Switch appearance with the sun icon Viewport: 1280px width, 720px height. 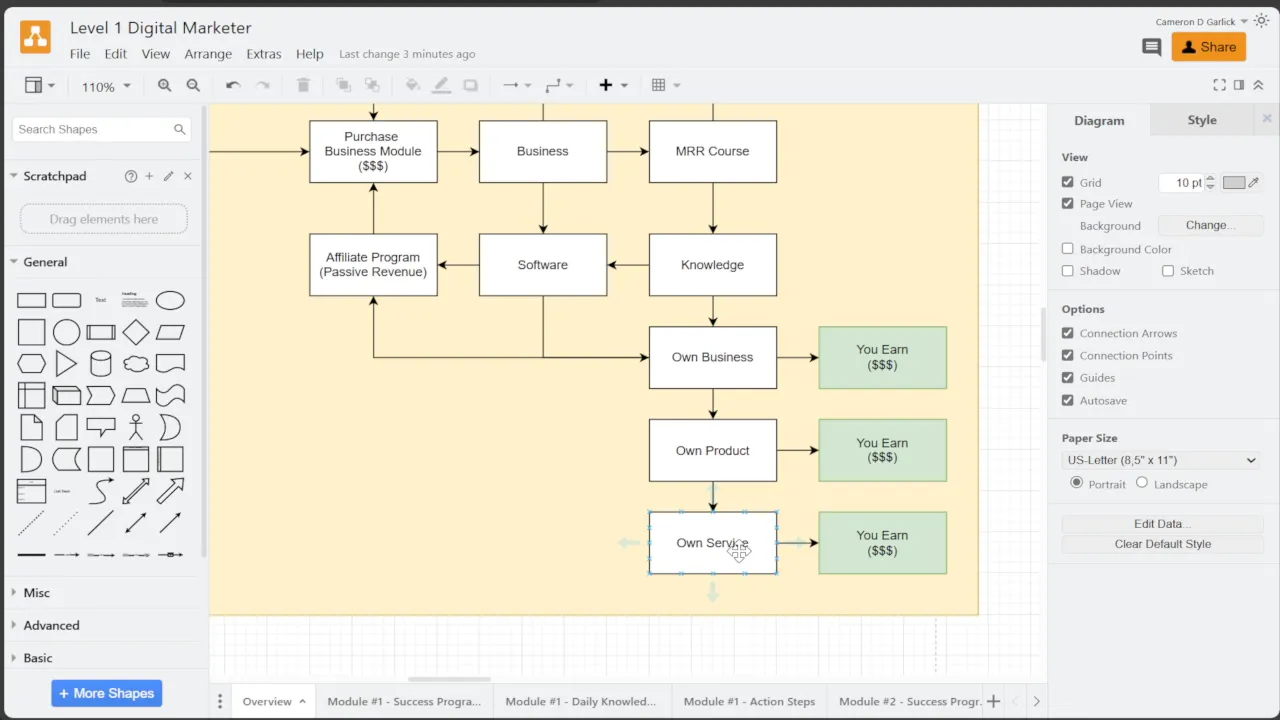(1262, 21)
